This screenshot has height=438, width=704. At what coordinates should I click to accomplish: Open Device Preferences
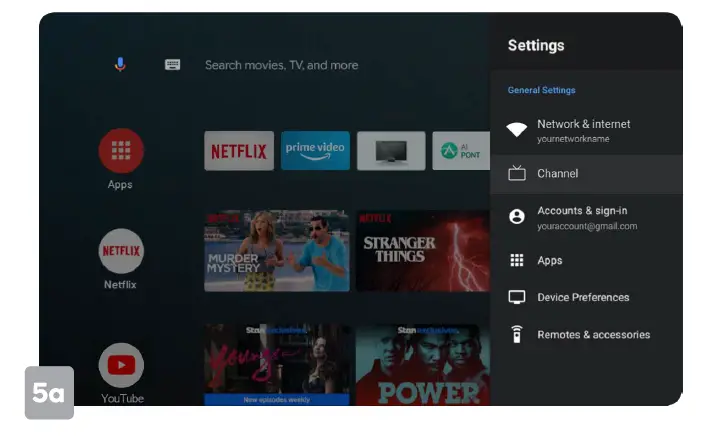(586, 297)
